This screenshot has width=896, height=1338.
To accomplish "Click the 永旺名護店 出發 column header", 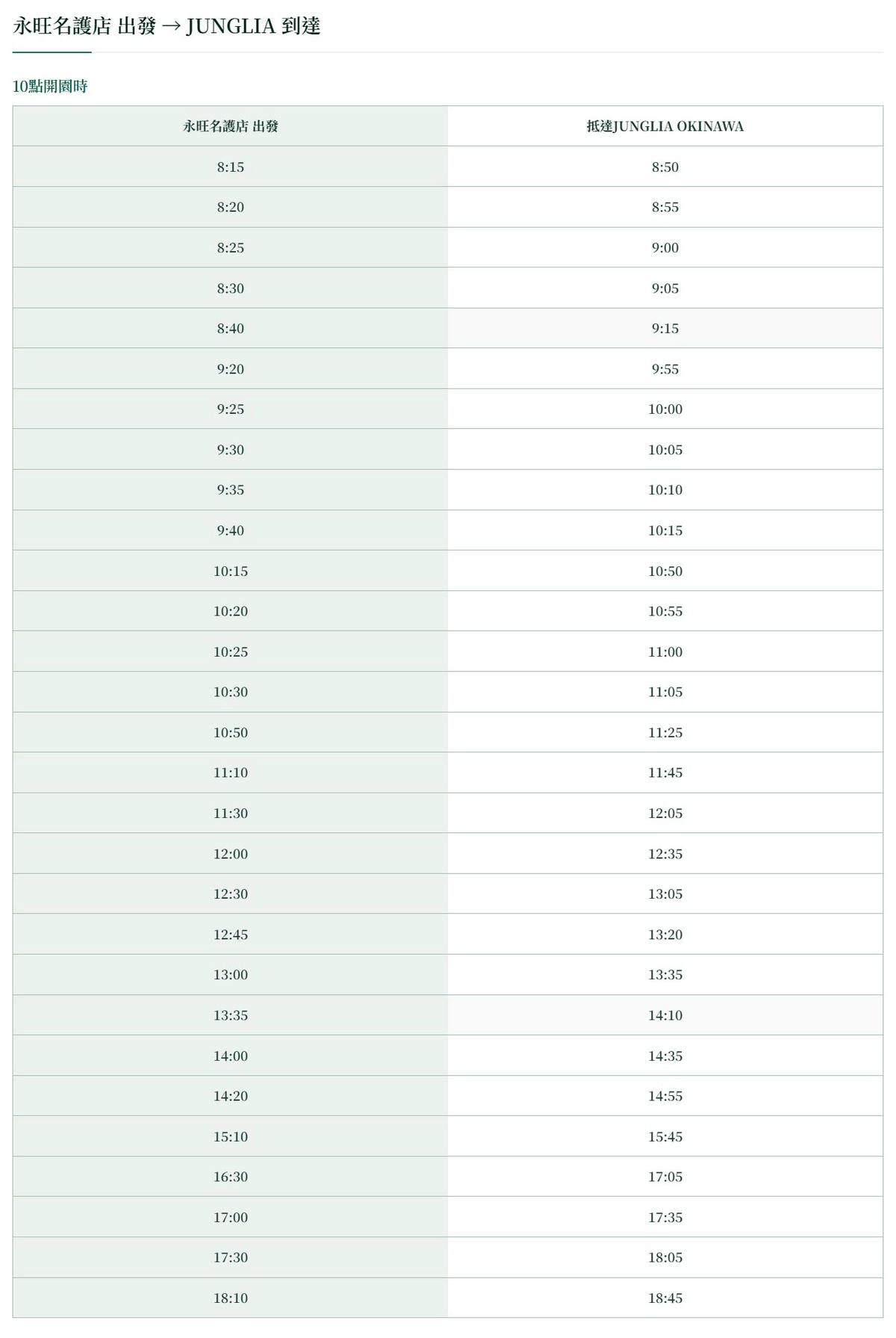I will point(230,126).
